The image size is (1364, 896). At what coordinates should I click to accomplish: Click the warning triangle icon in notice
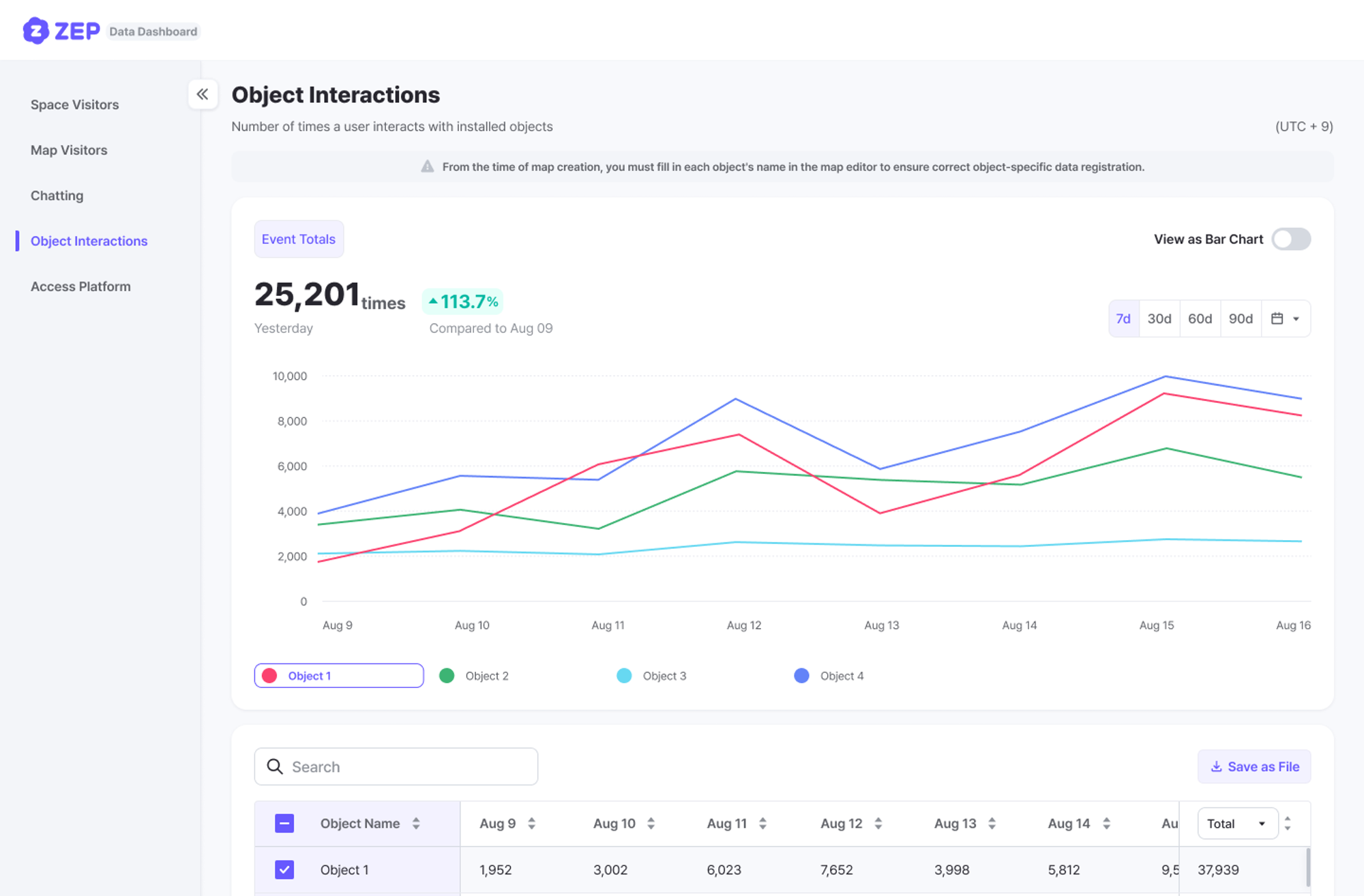coord(427,166)
